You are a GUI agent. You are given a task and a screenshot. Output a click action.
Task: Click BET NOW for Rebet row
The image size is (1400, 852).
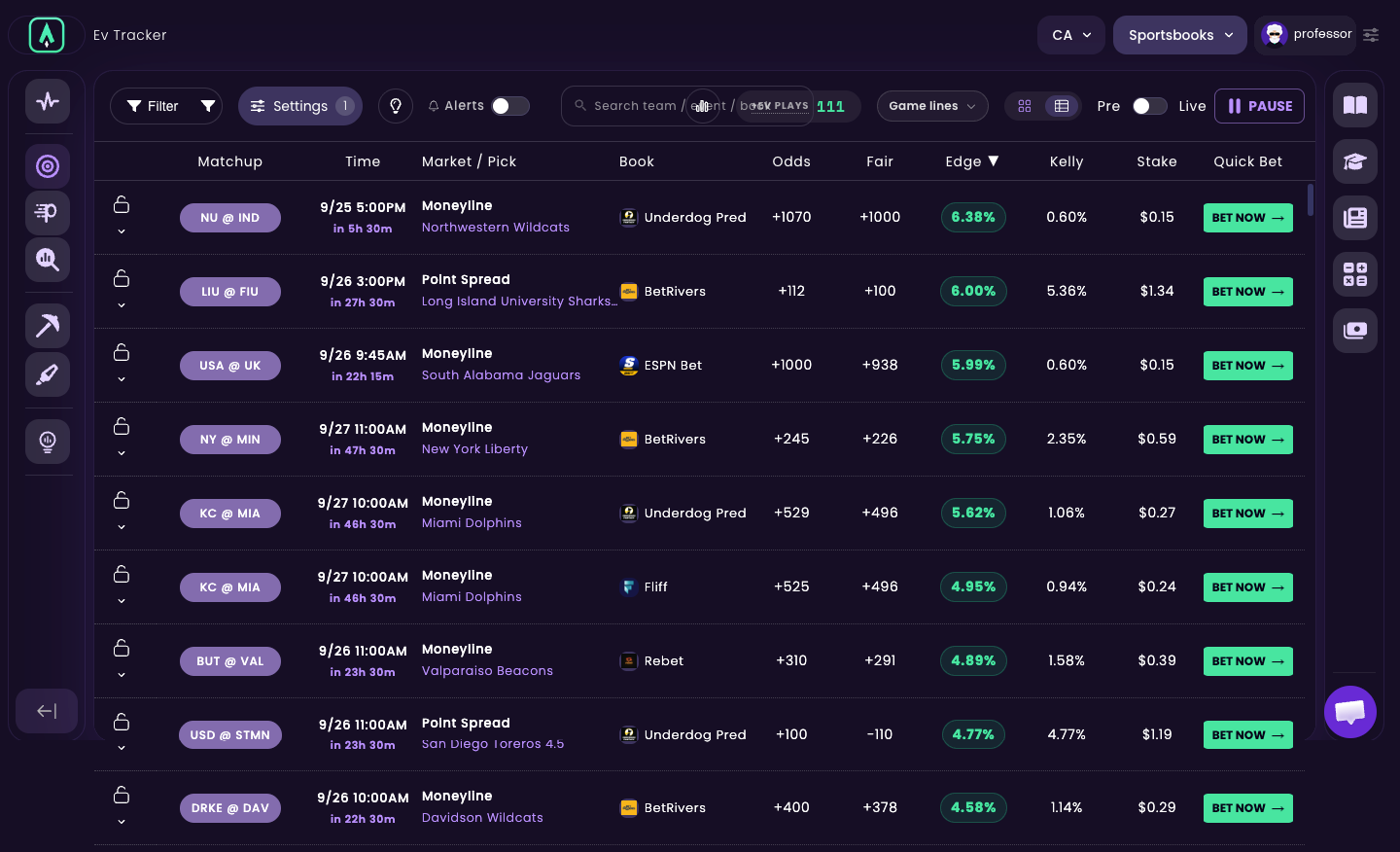(1248, 661)
